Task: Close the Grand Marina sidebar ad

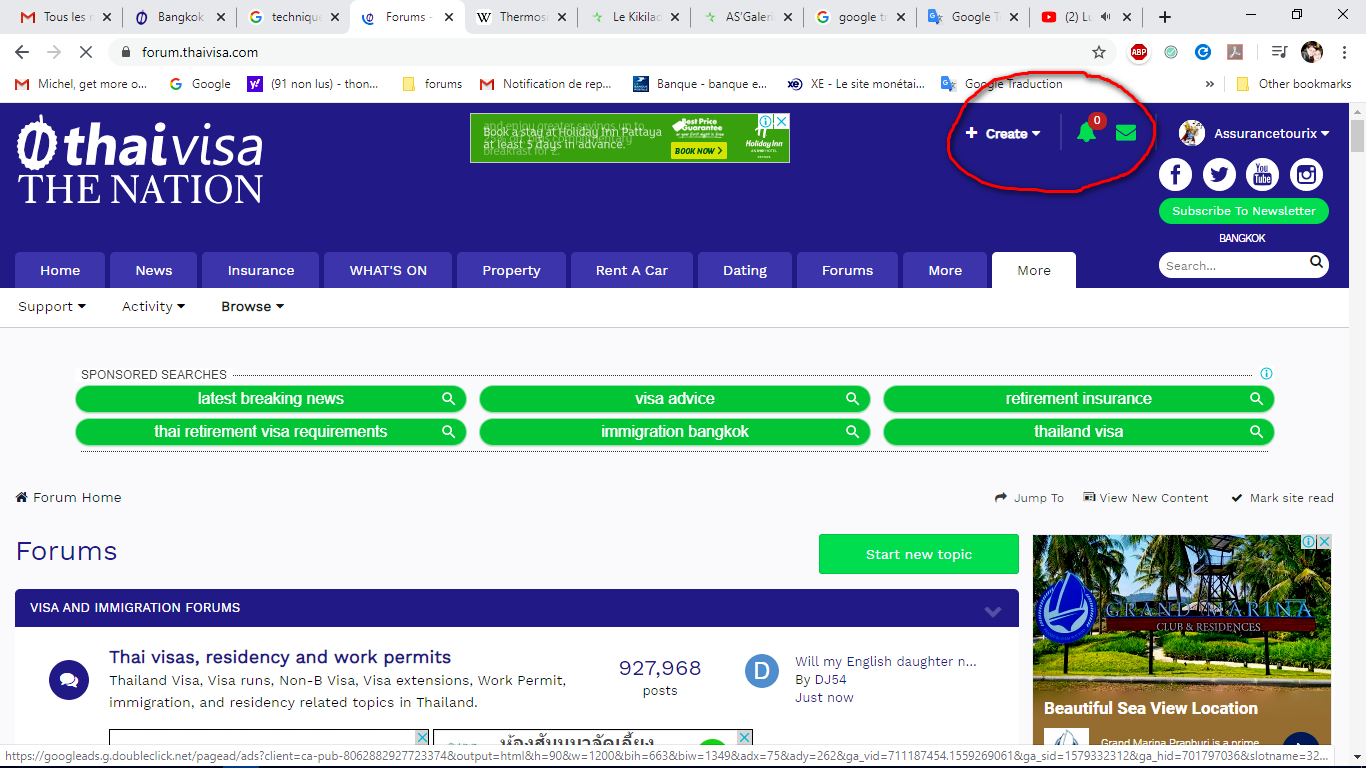Action: pos(1323,542)
